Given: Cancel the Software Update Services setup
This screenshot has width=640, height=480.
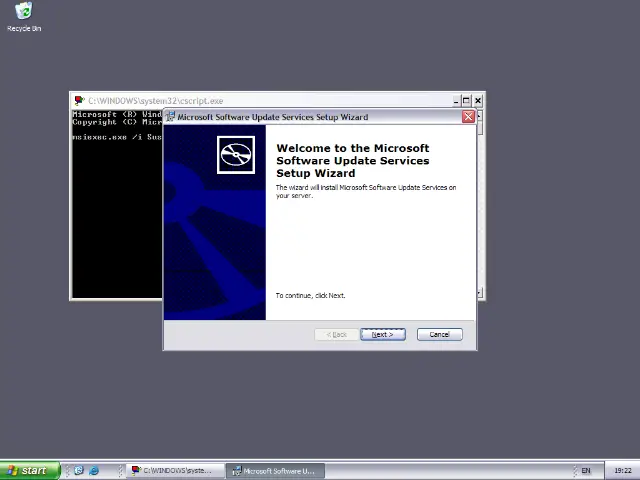Looking at the screenshot, I should (440, 334).
